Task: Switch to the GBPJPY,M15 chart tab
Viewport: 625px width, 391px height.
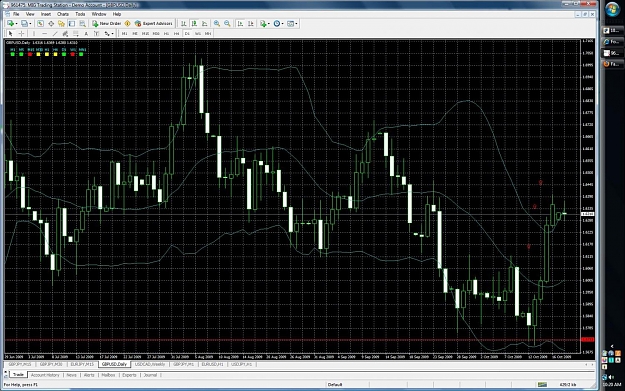Action: (x=20, y=364)
